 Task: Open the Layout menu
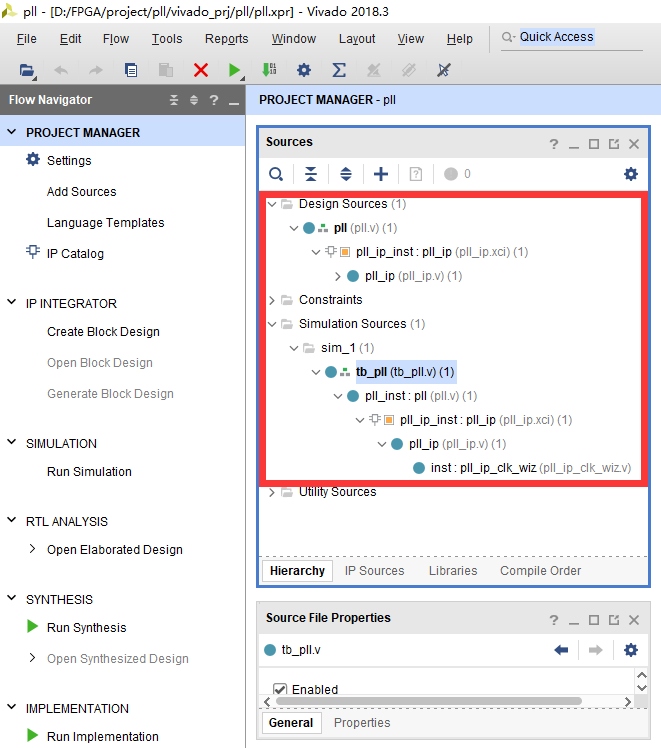tap(357, 39)
